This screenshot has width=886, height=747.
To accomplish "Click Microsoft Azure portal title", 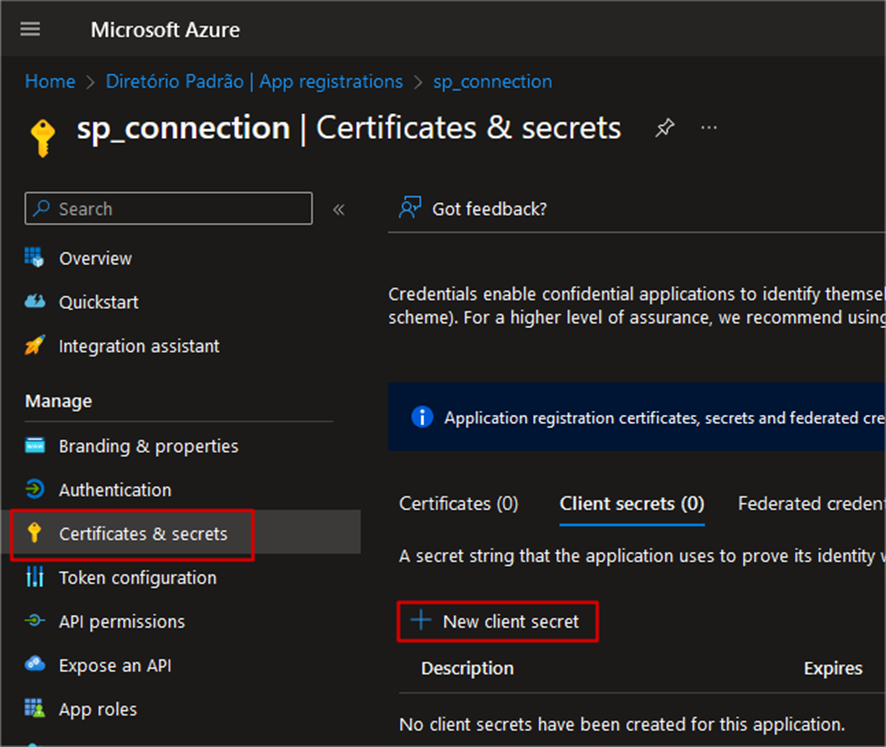I will tap(165, 29).
